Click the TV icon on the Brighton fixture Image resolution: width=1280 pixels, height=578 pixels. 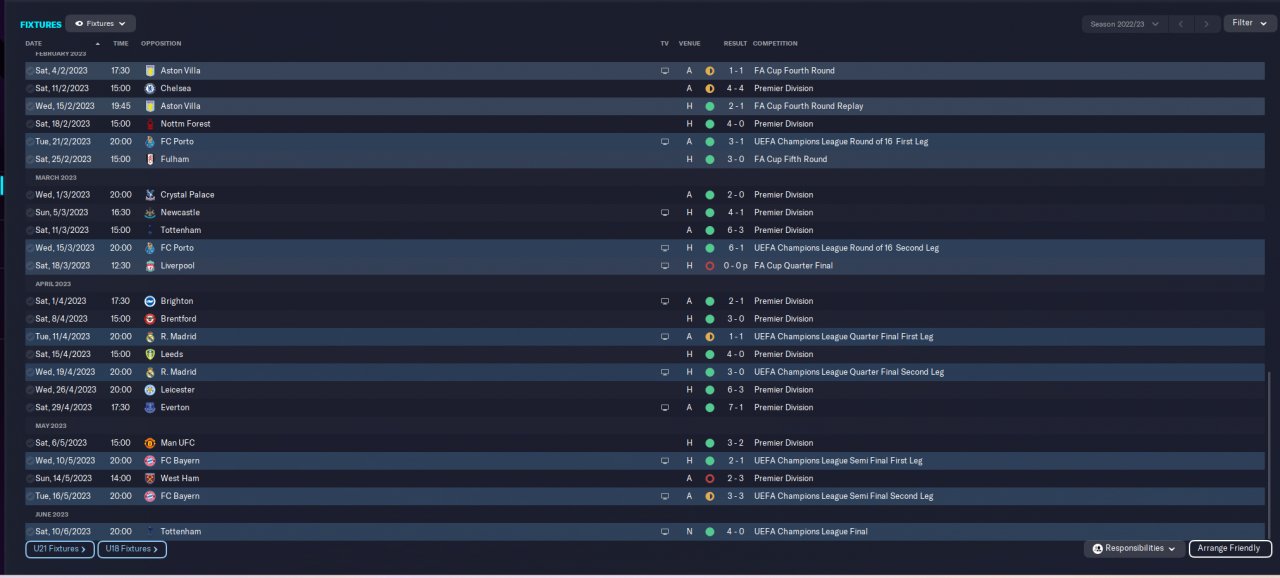[x=664, y=301]
